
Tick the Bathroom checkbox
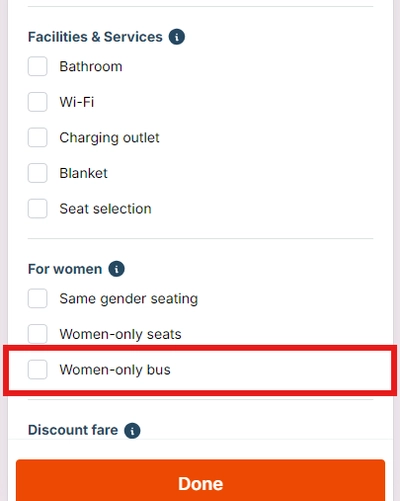pos(37,66)
